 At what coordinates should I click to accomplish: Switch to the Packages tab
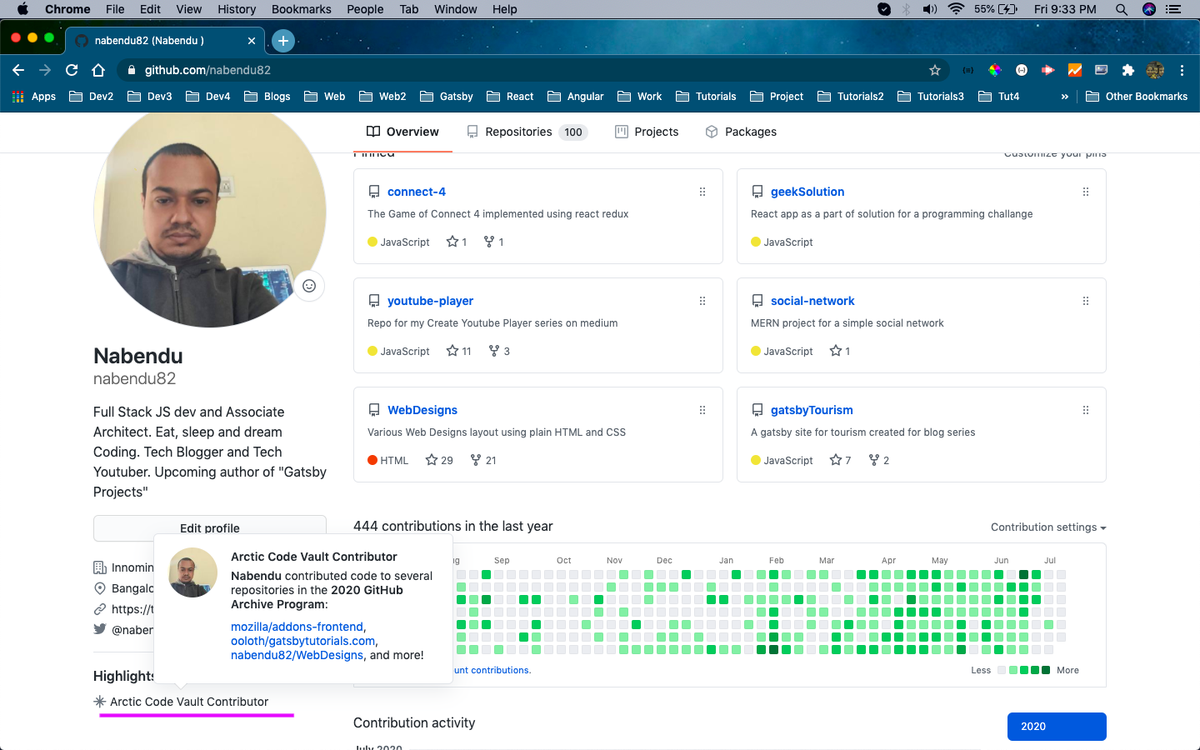(x=741, y=132)
